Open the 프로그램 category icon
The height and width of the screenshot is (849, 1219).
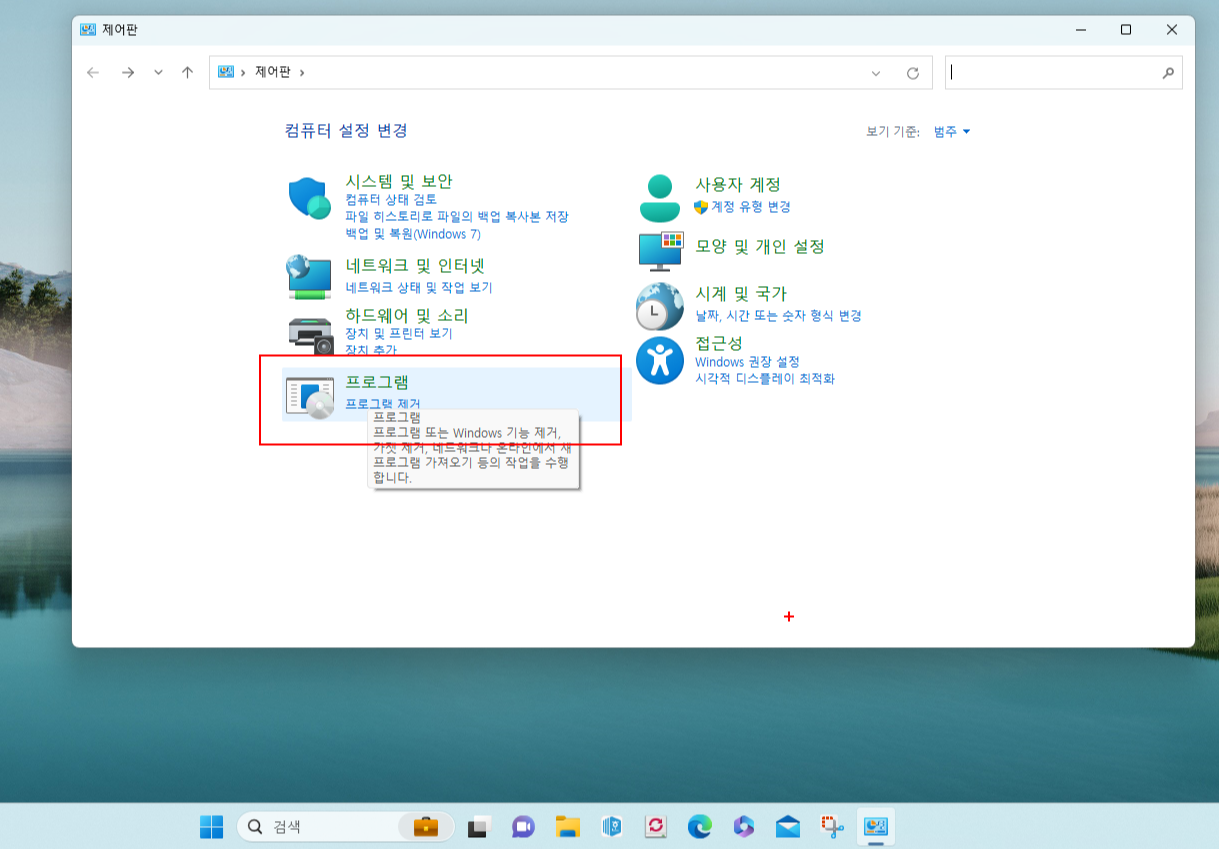(x=309, y=398)
